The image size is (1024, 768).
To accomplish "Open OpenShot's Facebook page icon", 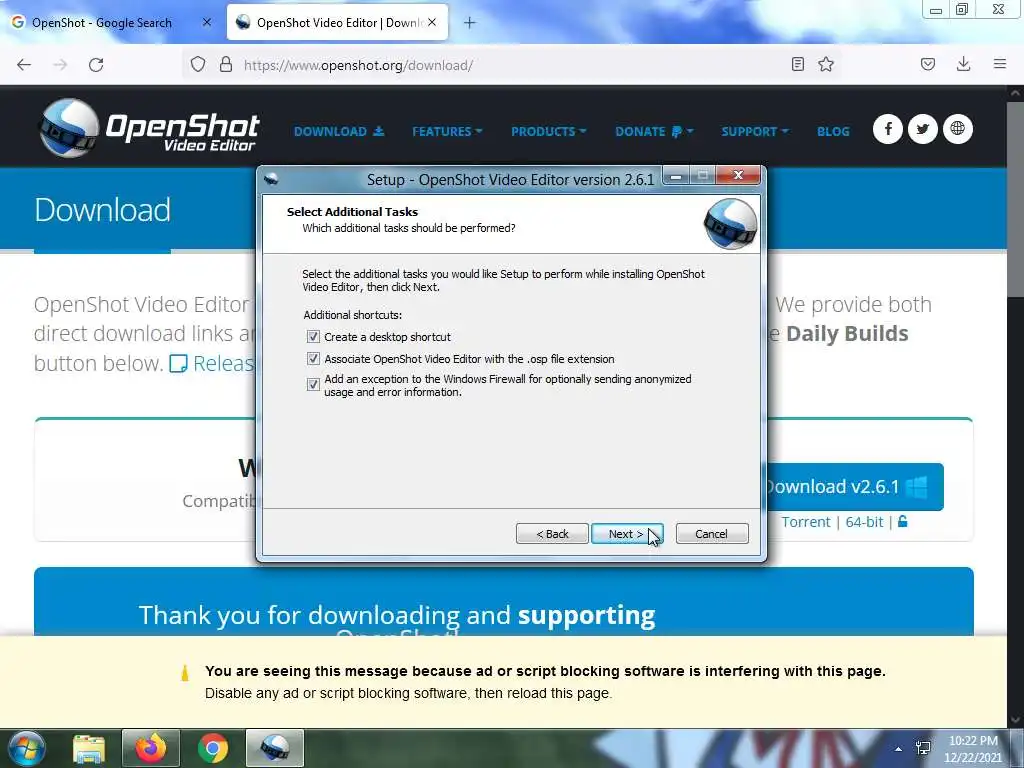I will (888, 129).
